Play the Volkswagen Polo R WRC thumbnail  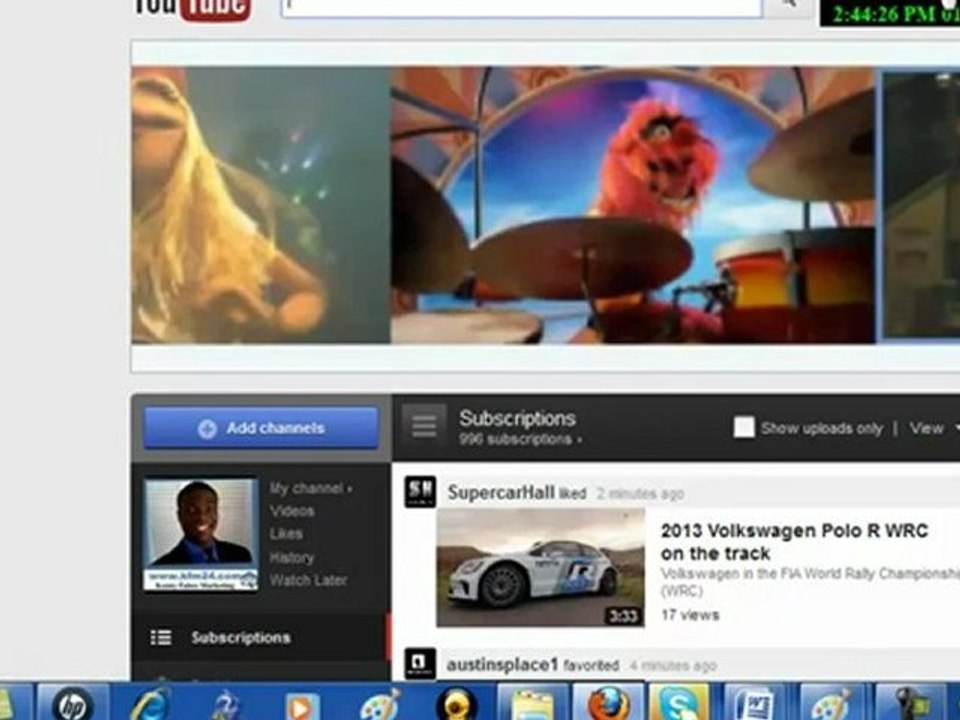tap(540, 568)
